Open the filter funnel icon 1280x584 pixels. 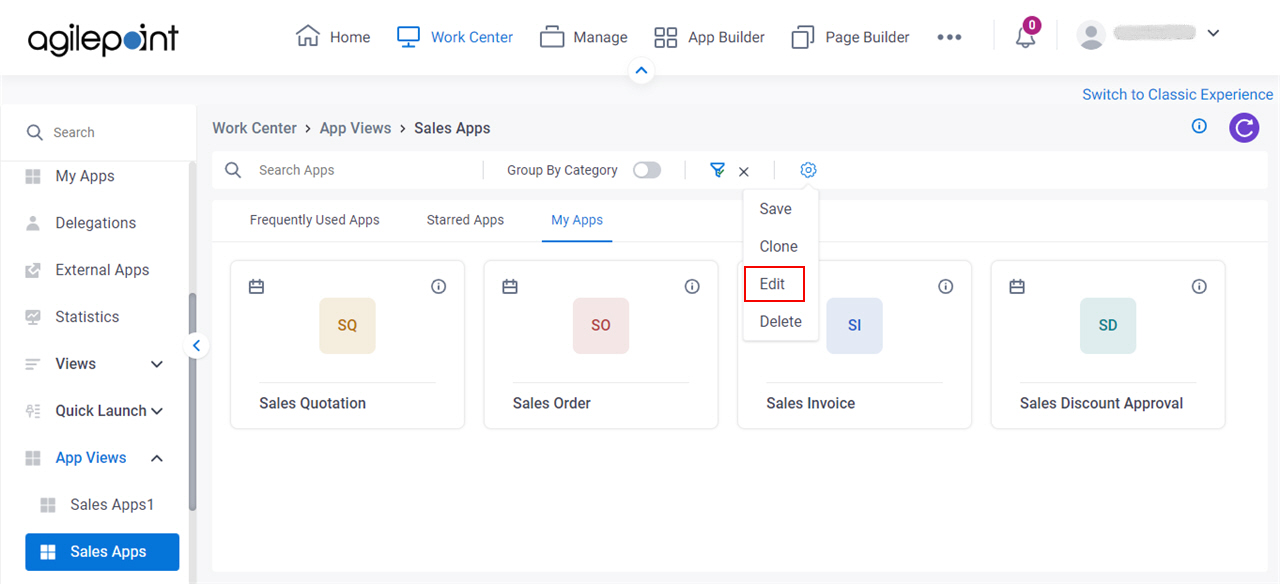coord(717,170)
